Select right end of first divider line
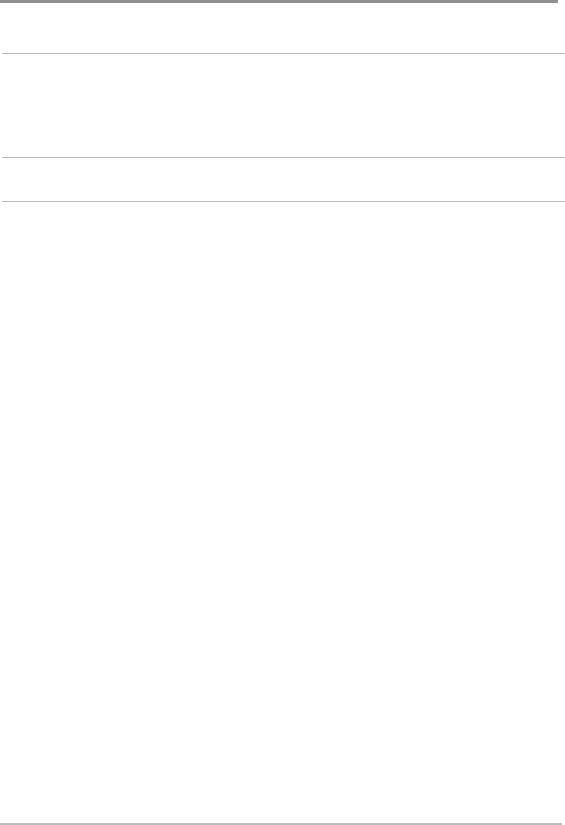The image size is (565, 825). point(563,53)
